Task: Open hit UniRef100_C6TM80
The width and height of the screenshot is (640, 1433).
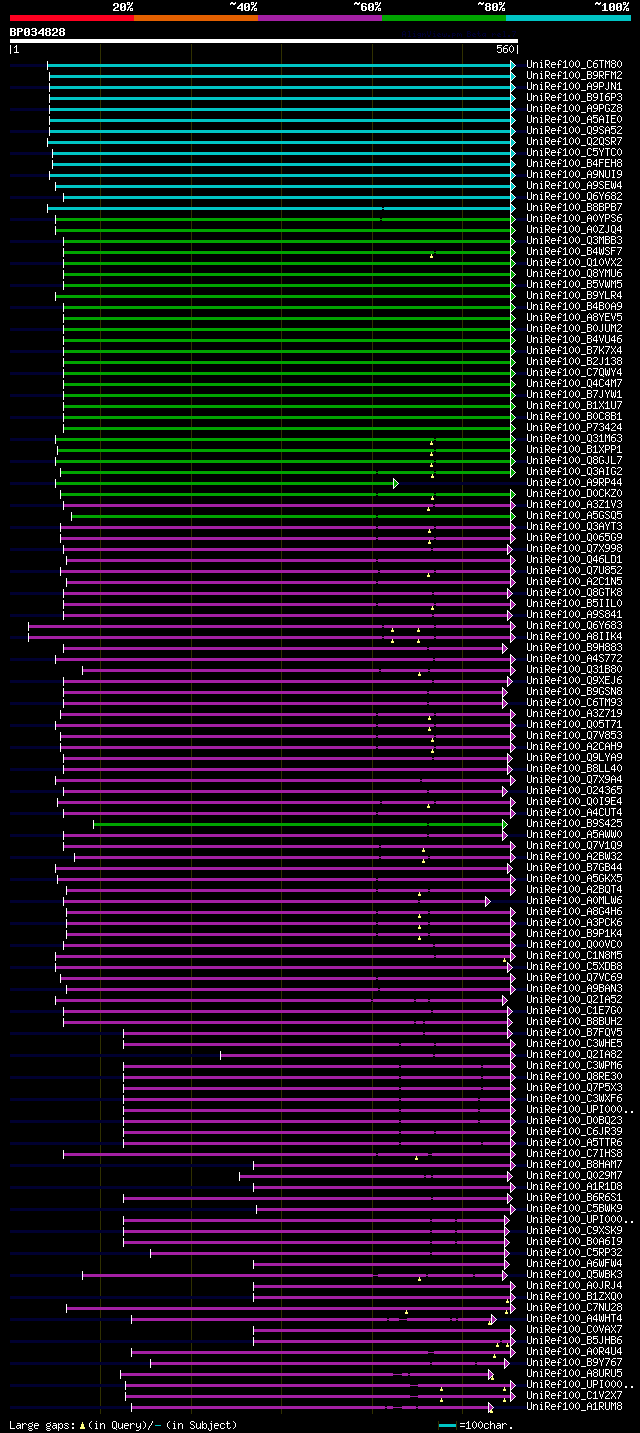Action: (574, 64)
